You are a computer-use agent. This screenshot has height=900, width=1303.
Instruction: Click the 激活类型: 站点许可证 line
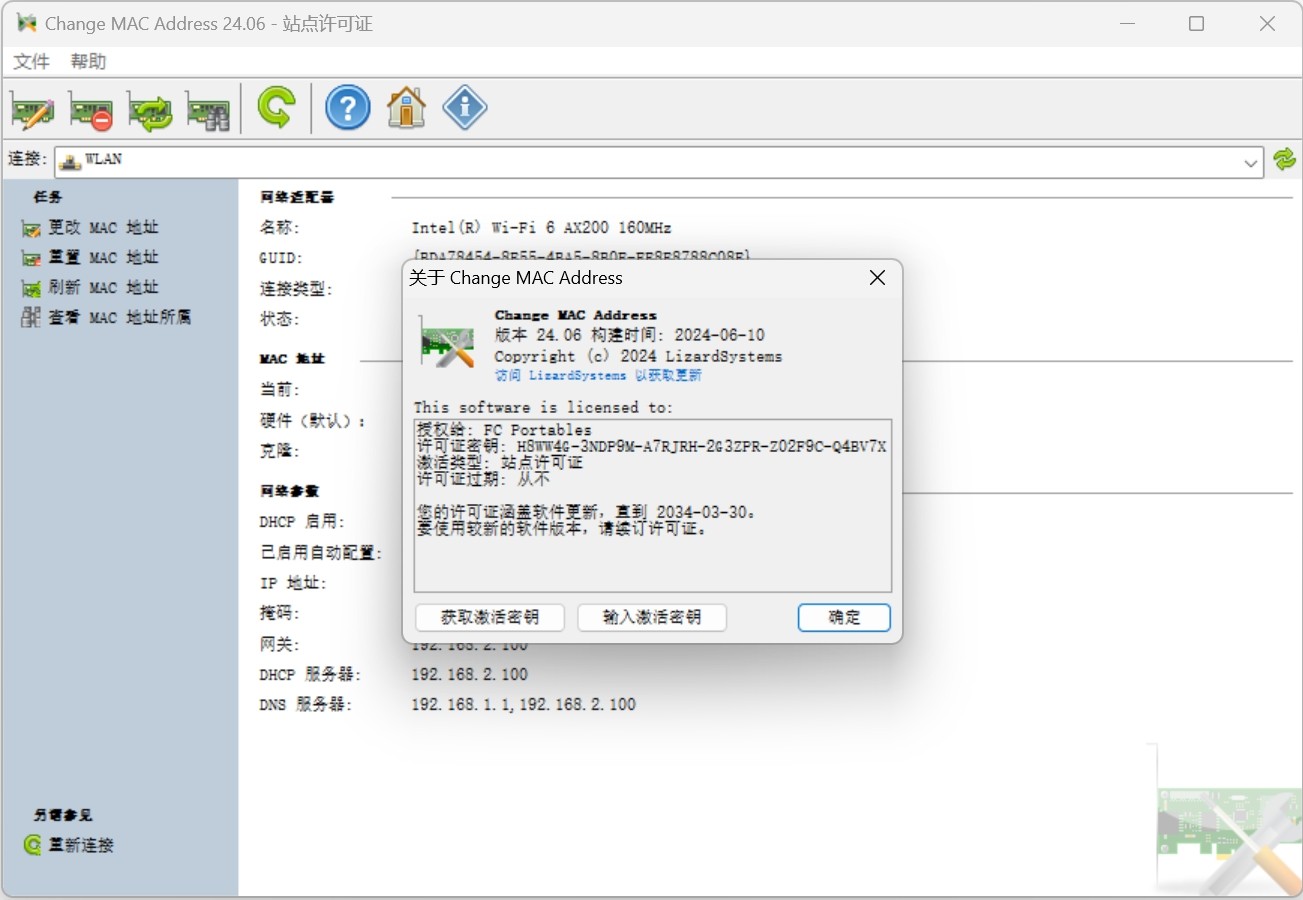coord(500,463)
